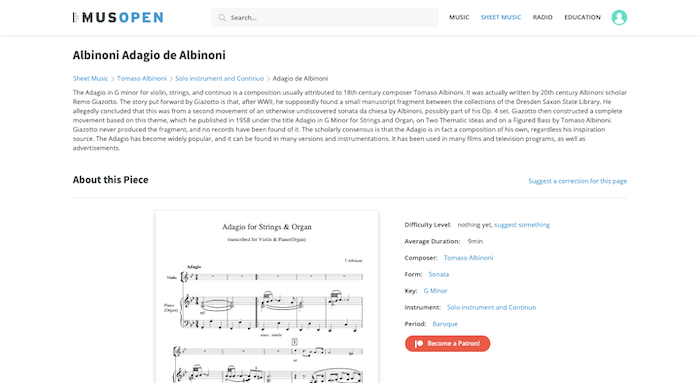Go to the Radio section
This screenshot has width=700, height=383.
pos(542,17)
